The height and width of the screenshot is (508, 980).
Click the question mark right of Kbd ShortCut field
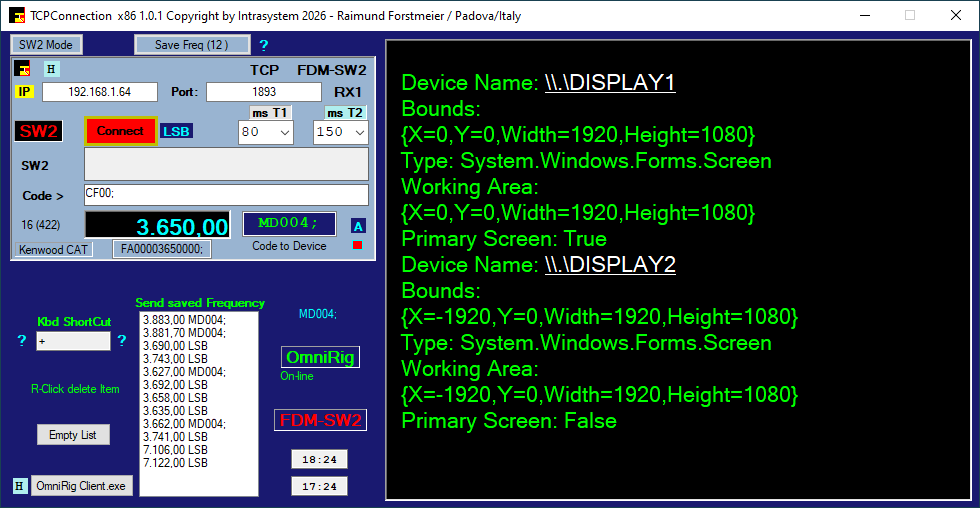point(122,341)
